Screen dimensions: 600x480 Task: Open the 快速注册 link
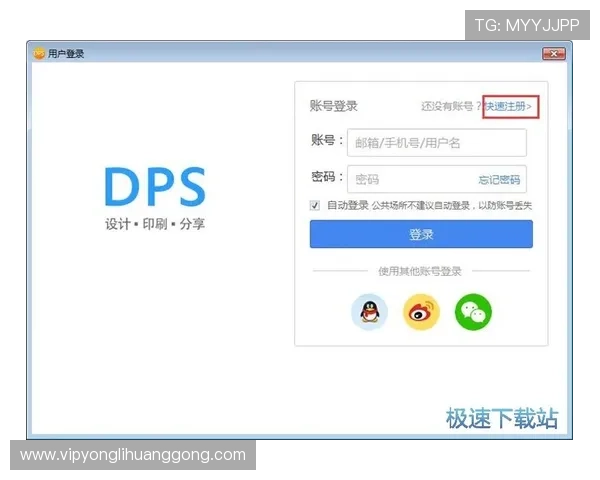point(509,106)
